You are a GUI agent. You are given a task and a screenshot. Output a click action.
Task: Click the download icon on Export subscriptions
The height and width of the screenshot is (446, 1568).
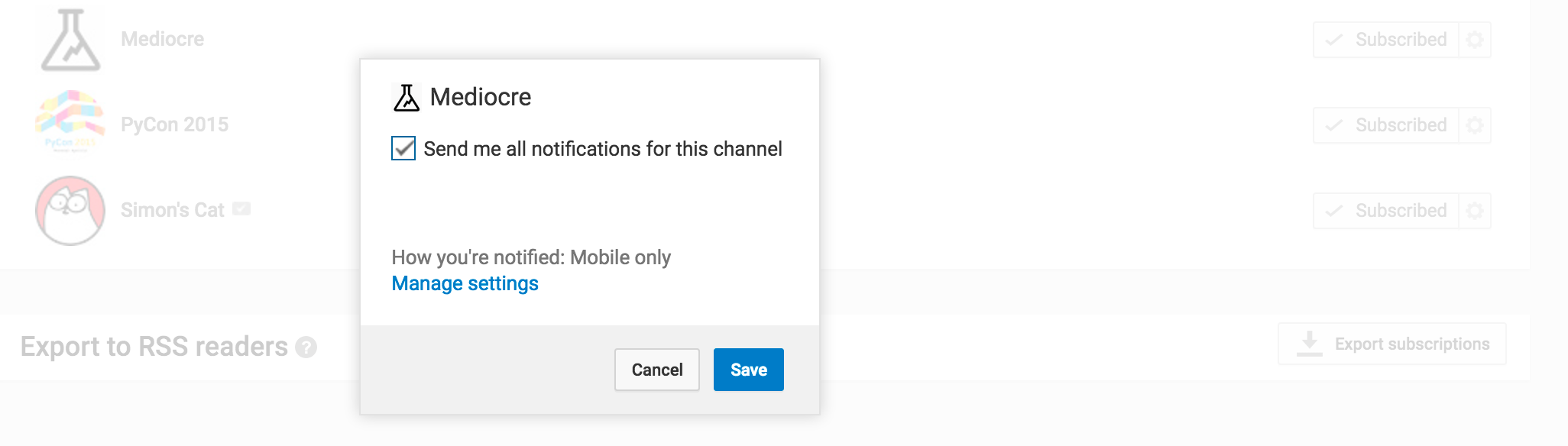pos(1309,344)
